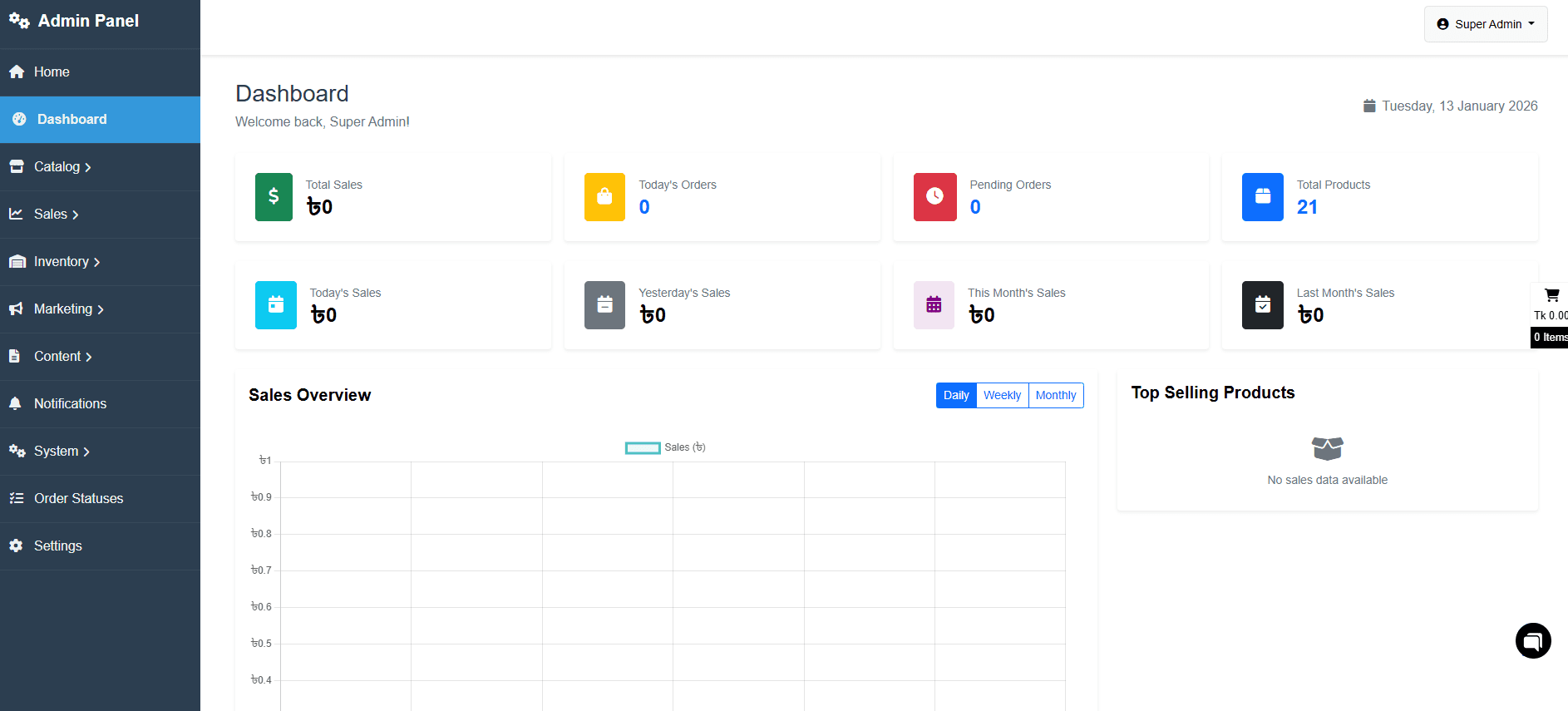Click the Order Statuses list icon
Image resolution: width=1568 pixels, height=711 pixels.
point(16,498)
